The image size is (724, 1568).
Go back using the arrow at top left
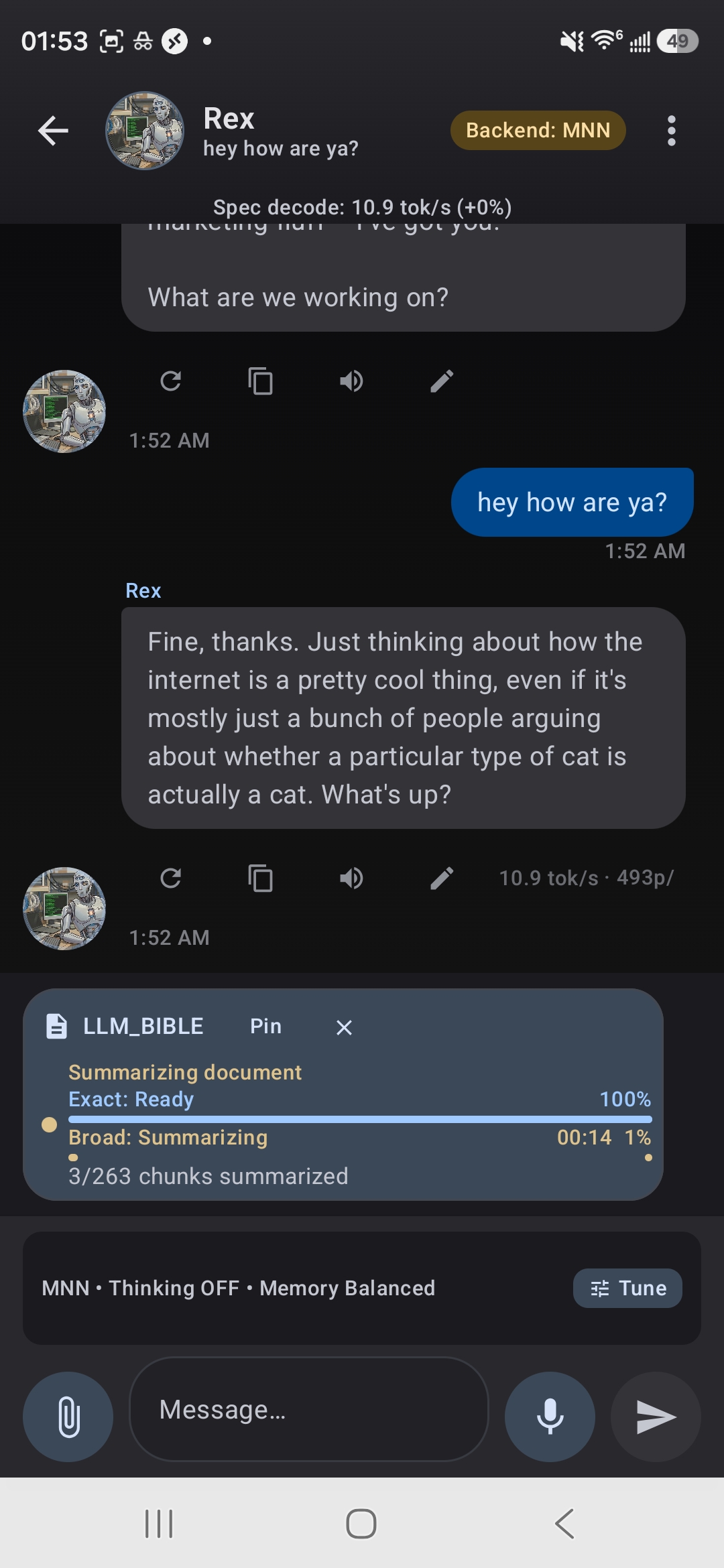tap(53, 131)
